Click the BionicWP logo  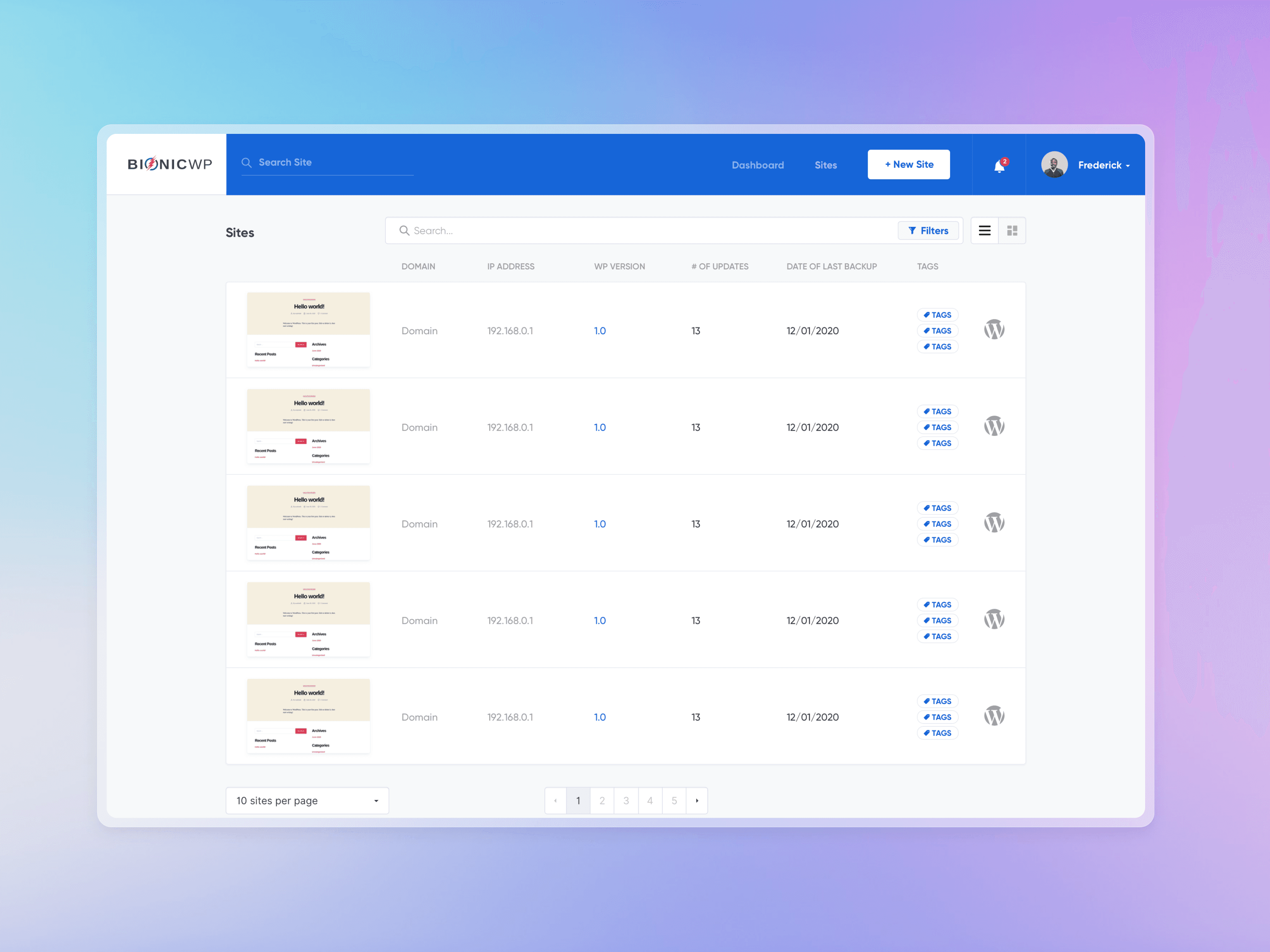169,164
